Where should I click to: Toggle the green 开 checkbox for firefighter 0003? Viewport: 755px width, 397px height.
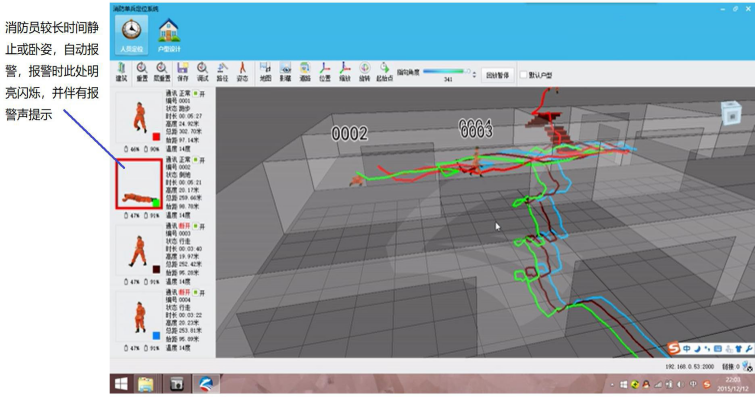click(196, 226)
